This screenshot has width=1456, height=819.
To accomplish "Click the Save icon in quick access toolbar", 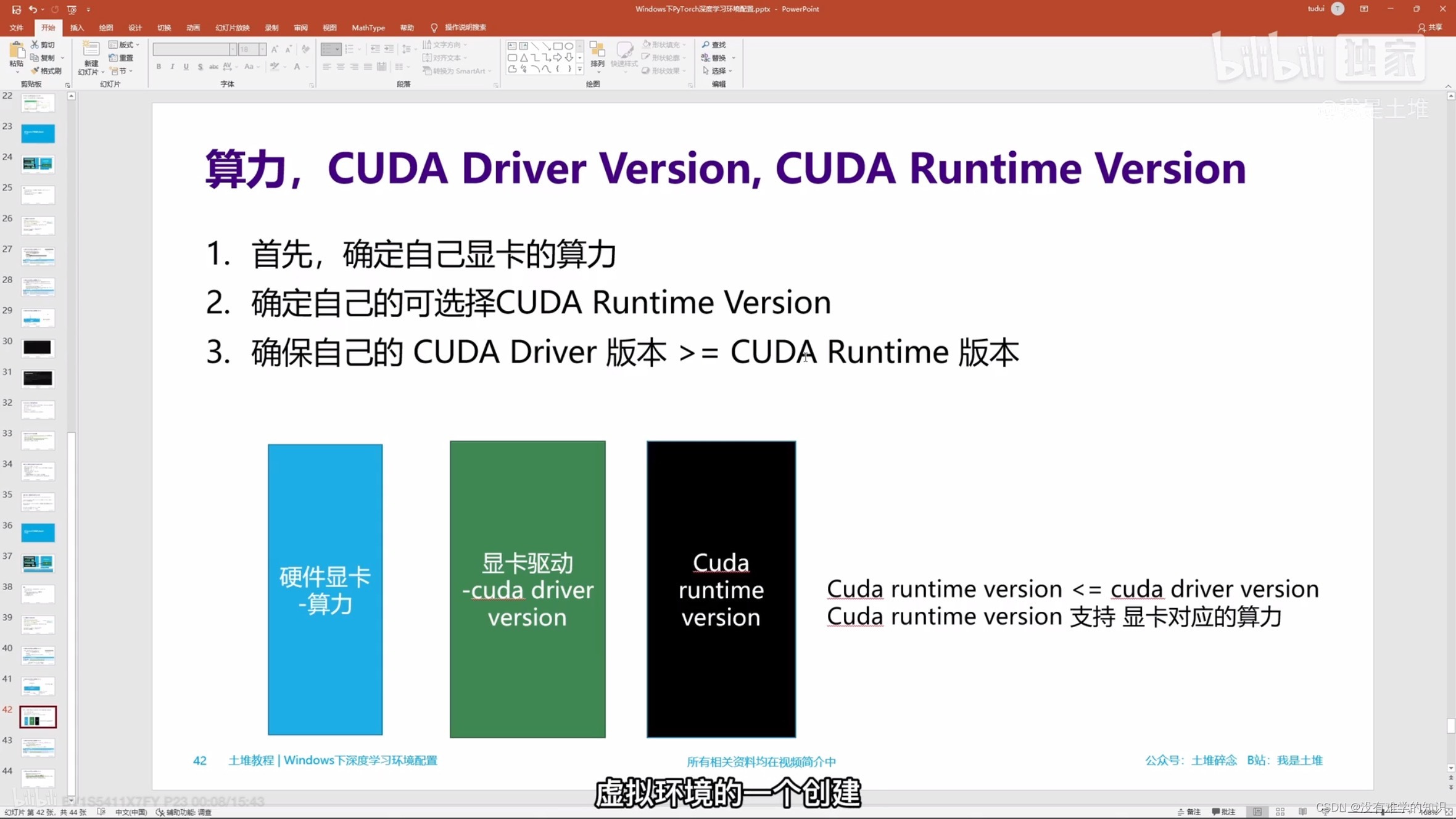I will coord(17,9).
